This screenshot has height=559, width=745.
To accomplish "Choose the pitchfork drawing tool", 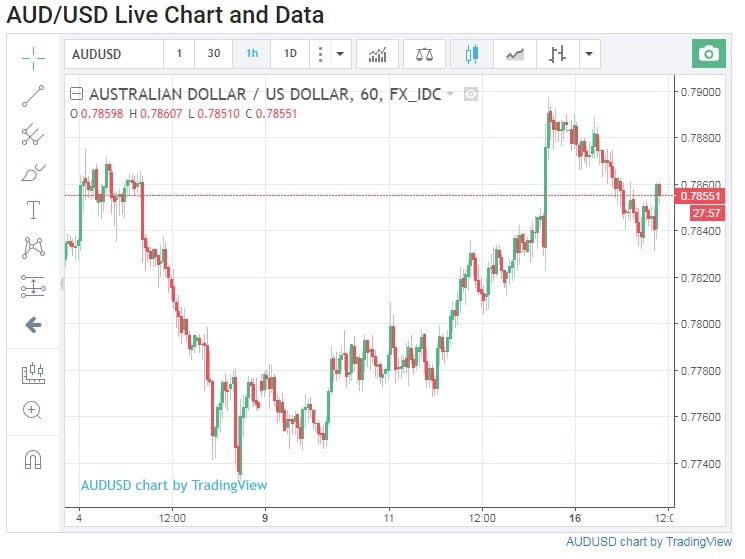I will (x=33, y=135).
